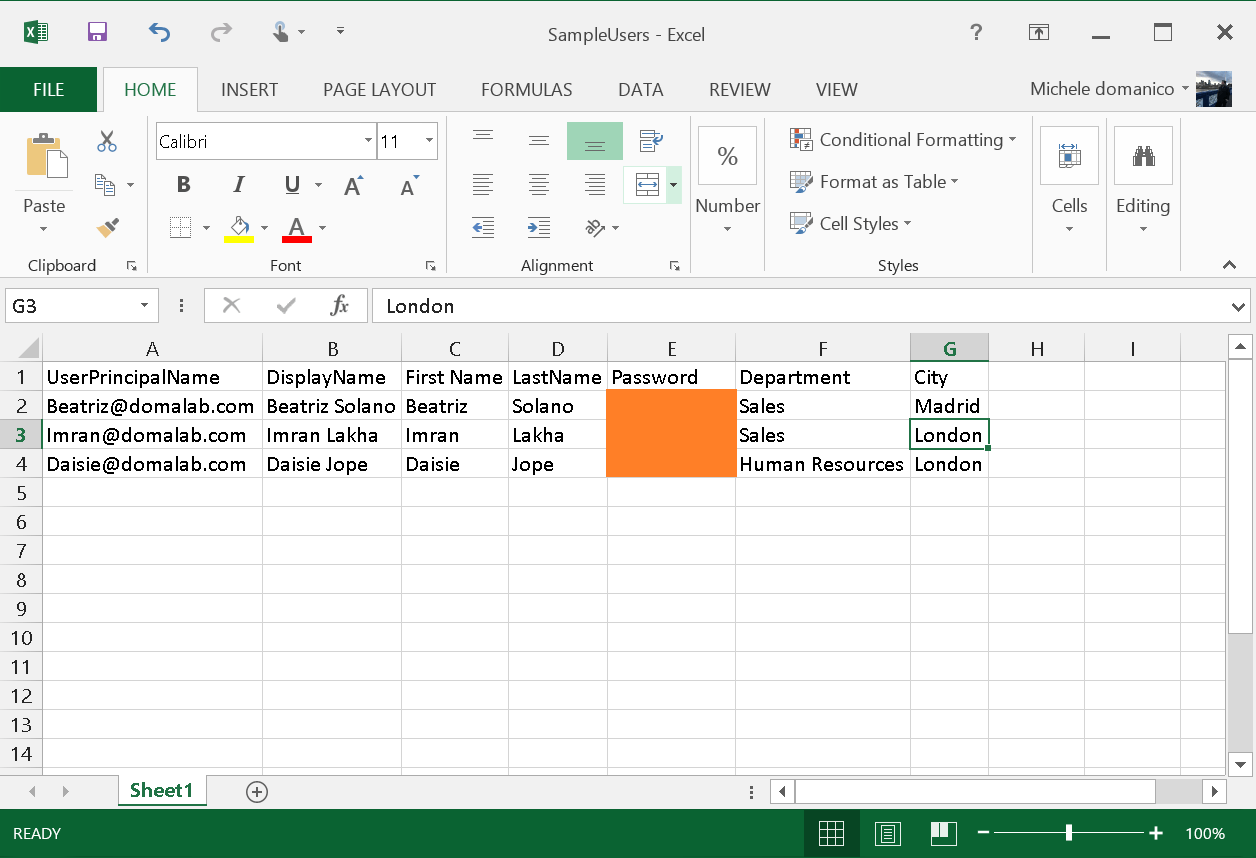Switch to the REVIEW tab
This screenshot has width=1256, height=858.
click(739, 89)
